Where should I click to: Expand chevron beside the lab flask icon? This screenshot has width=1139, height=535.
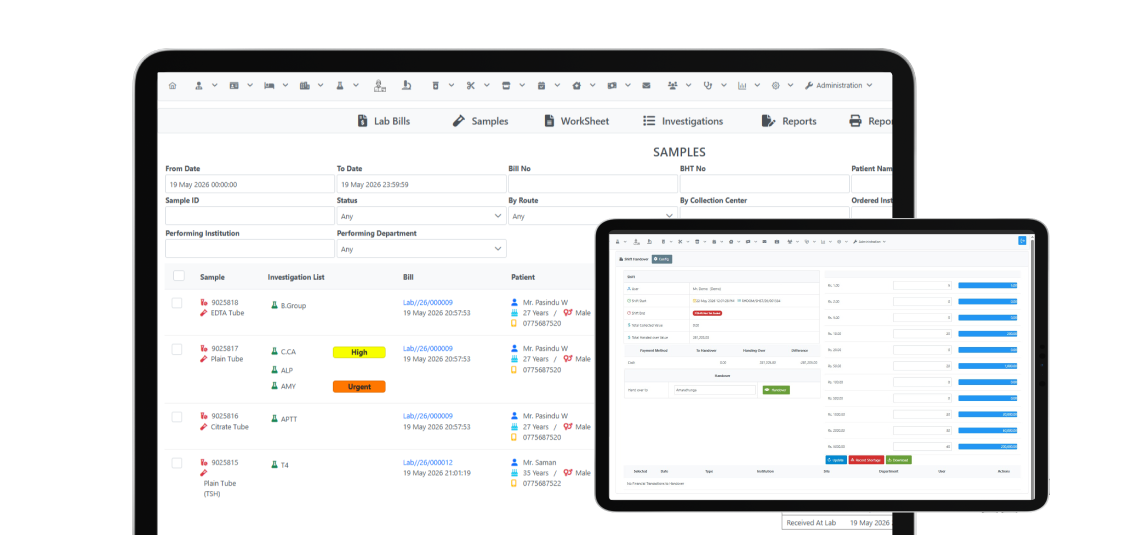click(356, 86)
